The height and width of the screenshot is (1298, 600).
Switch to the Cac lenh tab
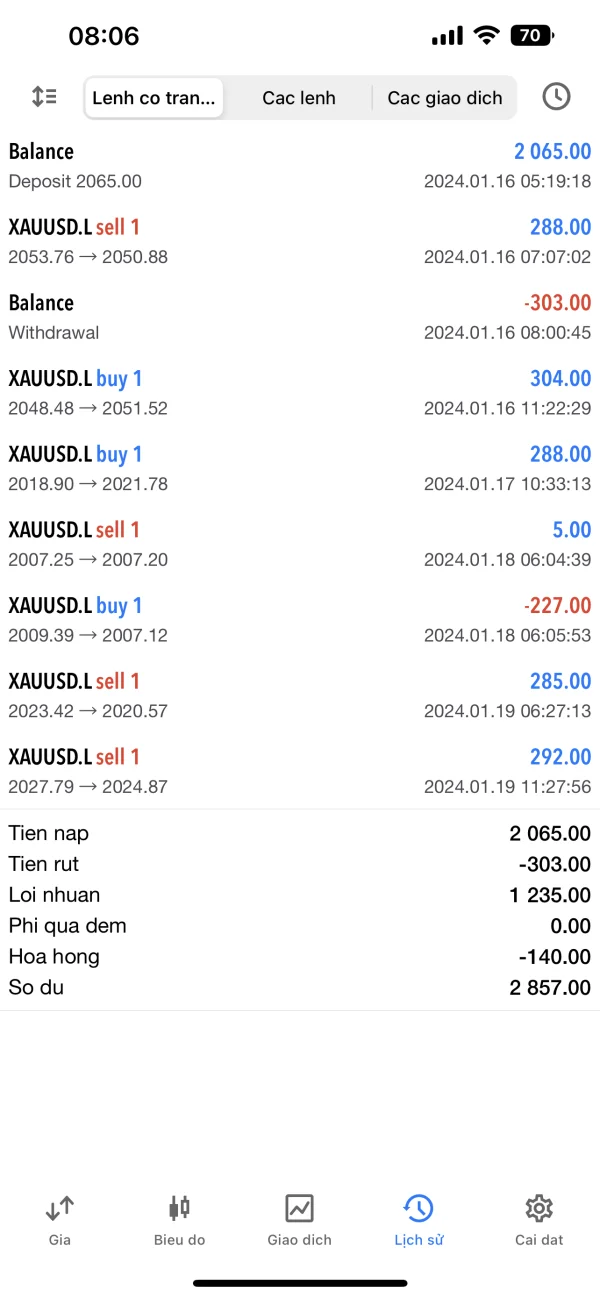(299, 98)
